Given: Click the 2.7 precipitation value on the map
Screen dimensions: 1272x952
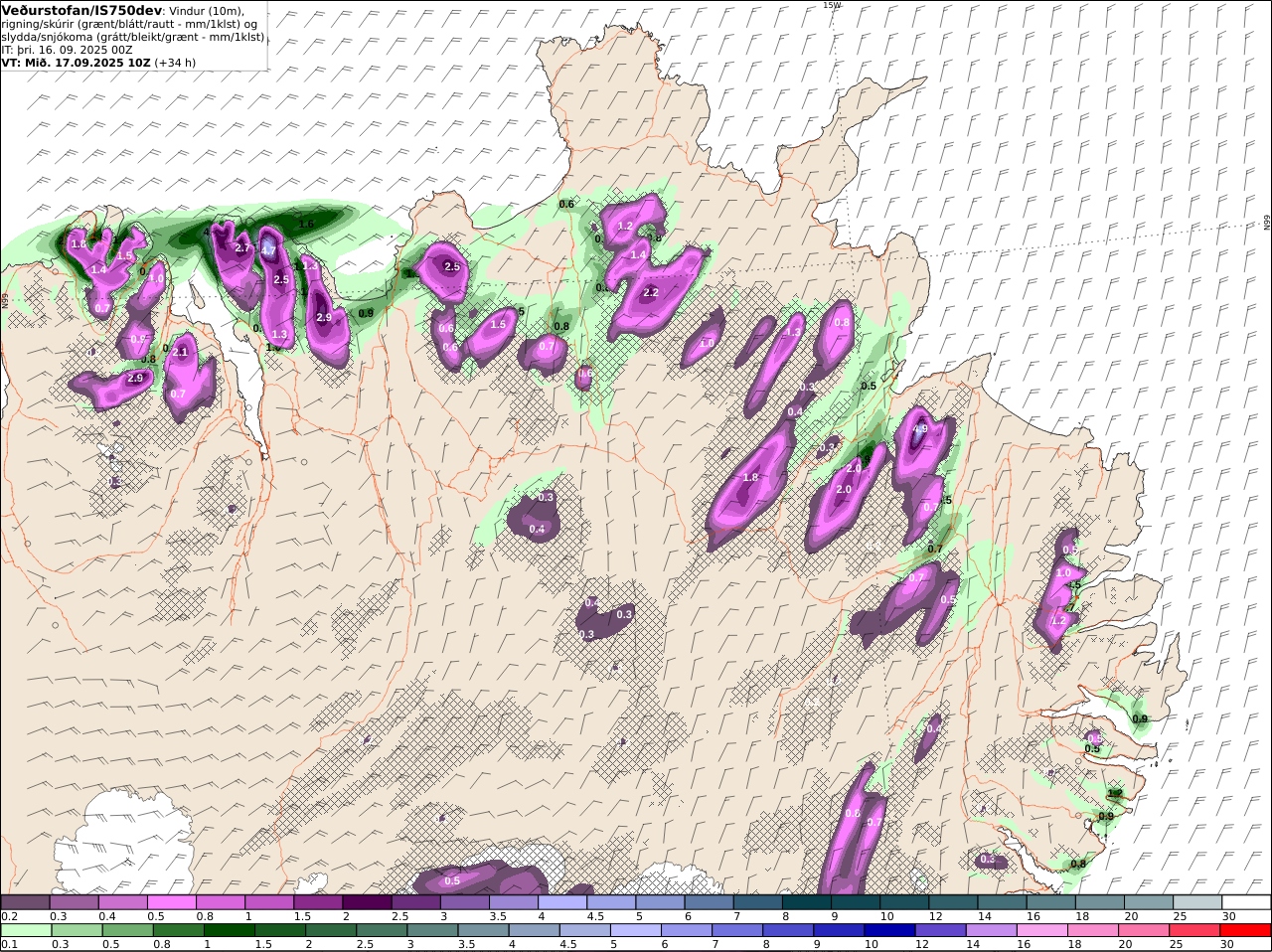Looking at the screenshot, I should [x=242, y=247].
